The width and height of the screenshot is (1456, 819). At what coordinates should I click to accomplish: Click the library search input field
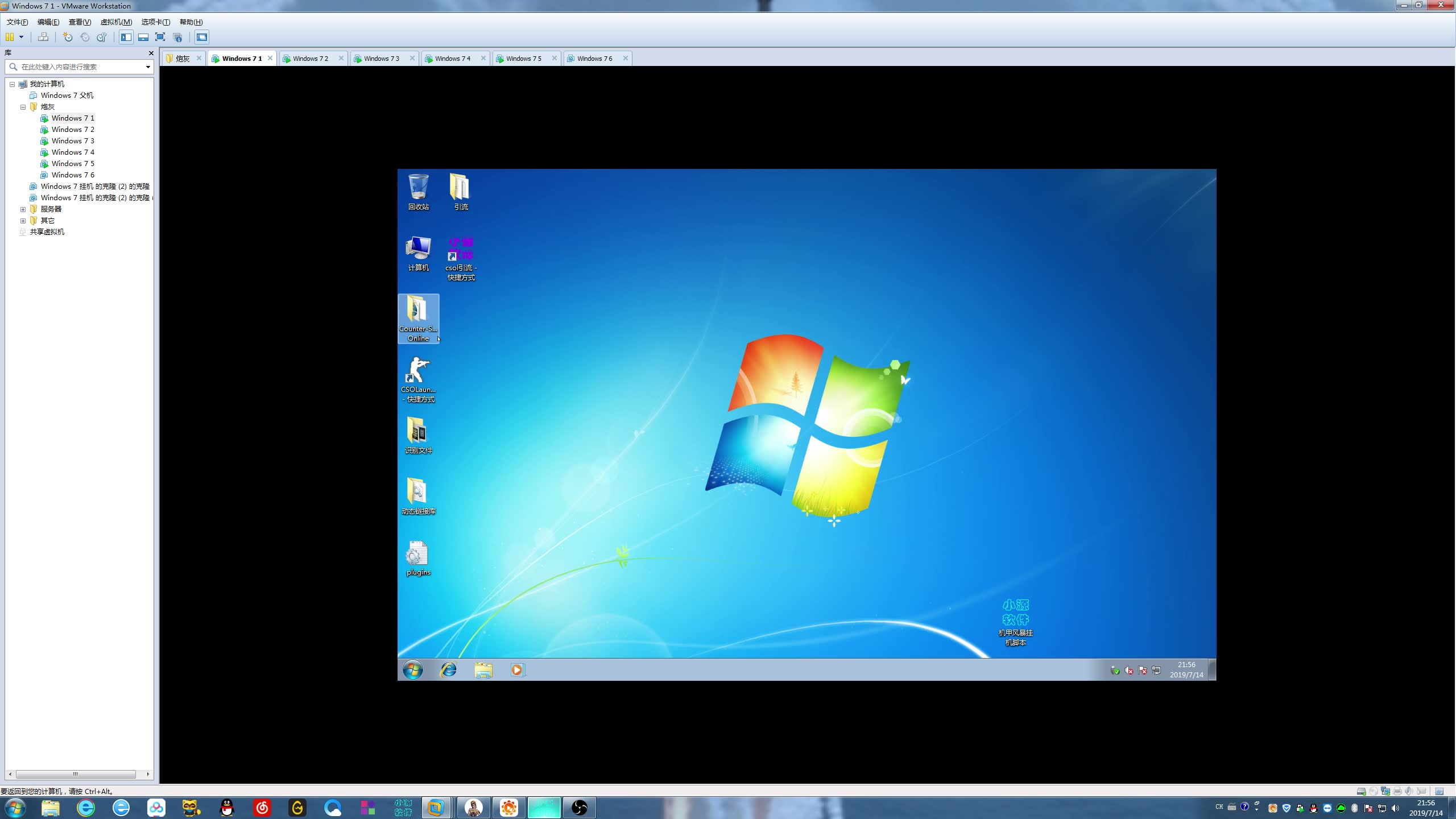[x=80, y=67]
